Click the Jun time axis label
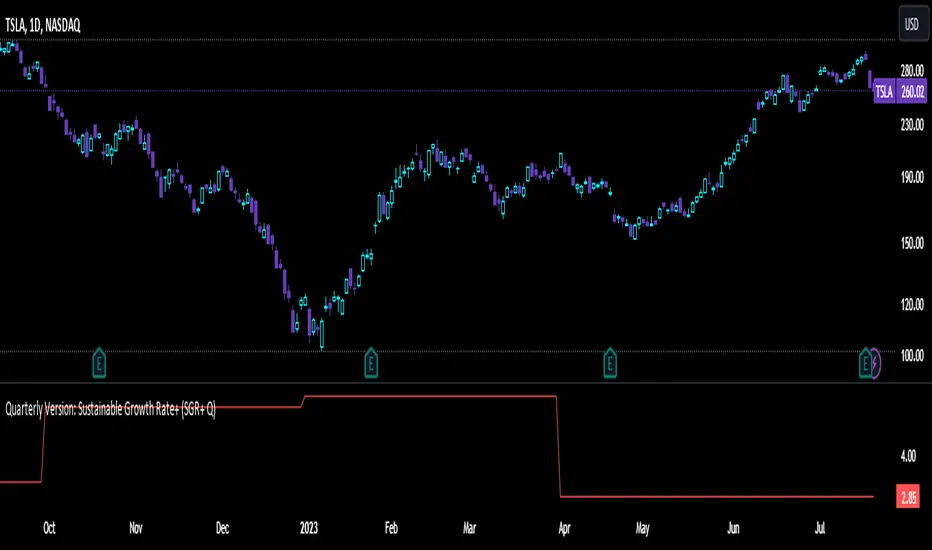 (733, 528)
